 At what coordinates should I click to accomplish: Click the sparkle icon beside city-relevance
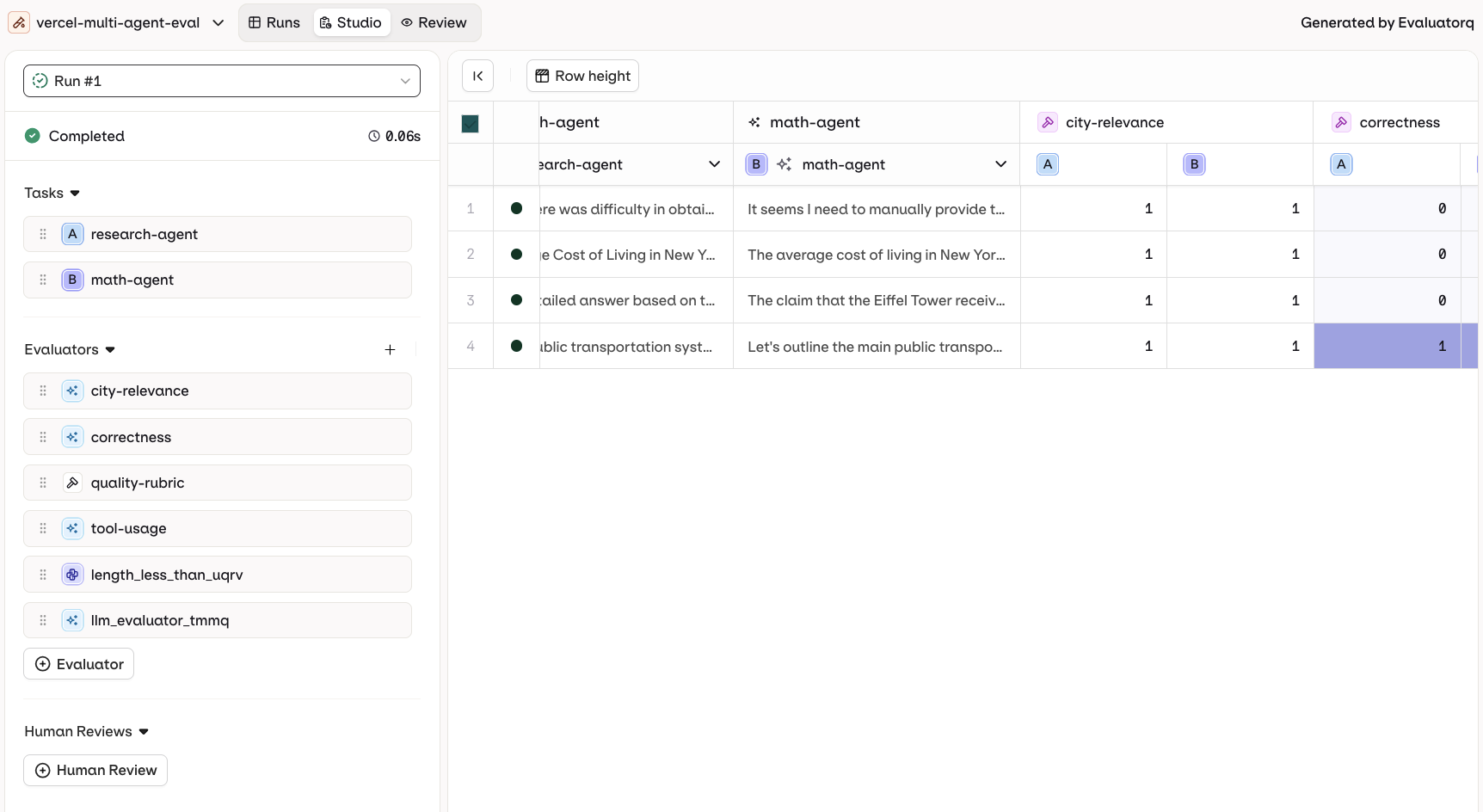click(x=72, y=391)
